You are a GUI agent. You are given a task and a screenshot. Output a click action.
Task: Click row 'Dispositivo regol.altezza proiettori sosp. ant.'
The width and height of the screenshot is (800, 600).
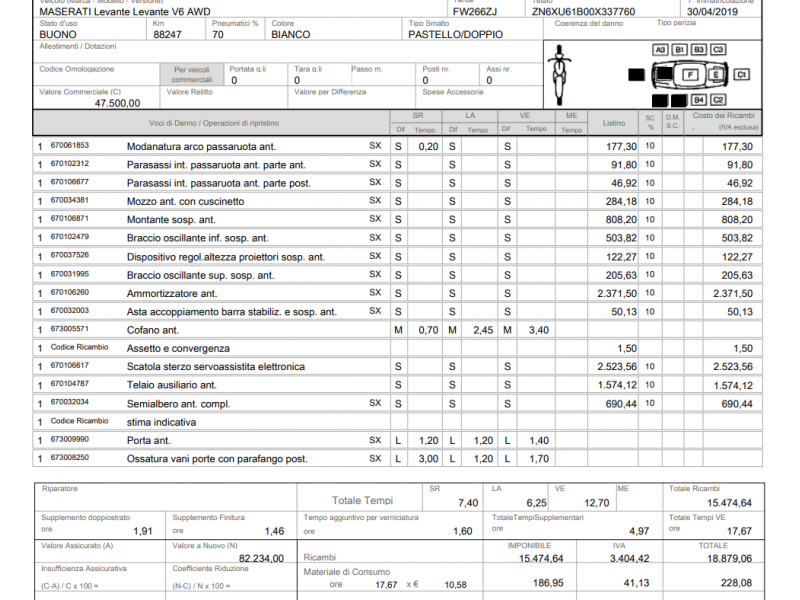point(397,257)
